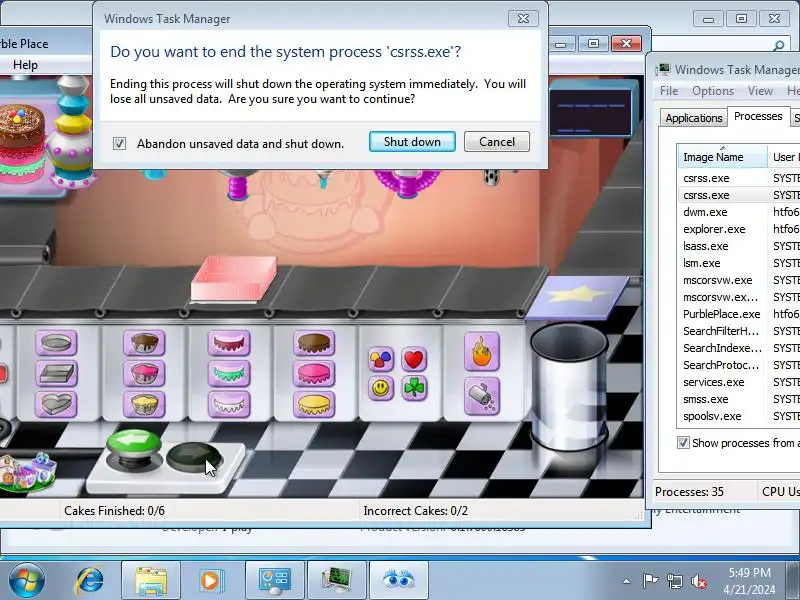
Task: Open the network tray icon
Action: [x=674, y=581]
